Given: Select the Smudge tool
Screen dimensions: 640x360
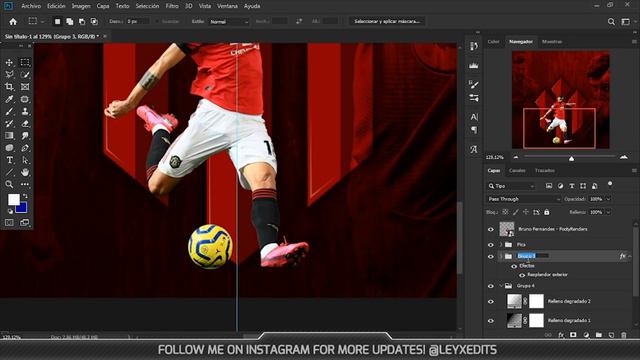Looking at the screenshot, I should click(x=25, y=136).
